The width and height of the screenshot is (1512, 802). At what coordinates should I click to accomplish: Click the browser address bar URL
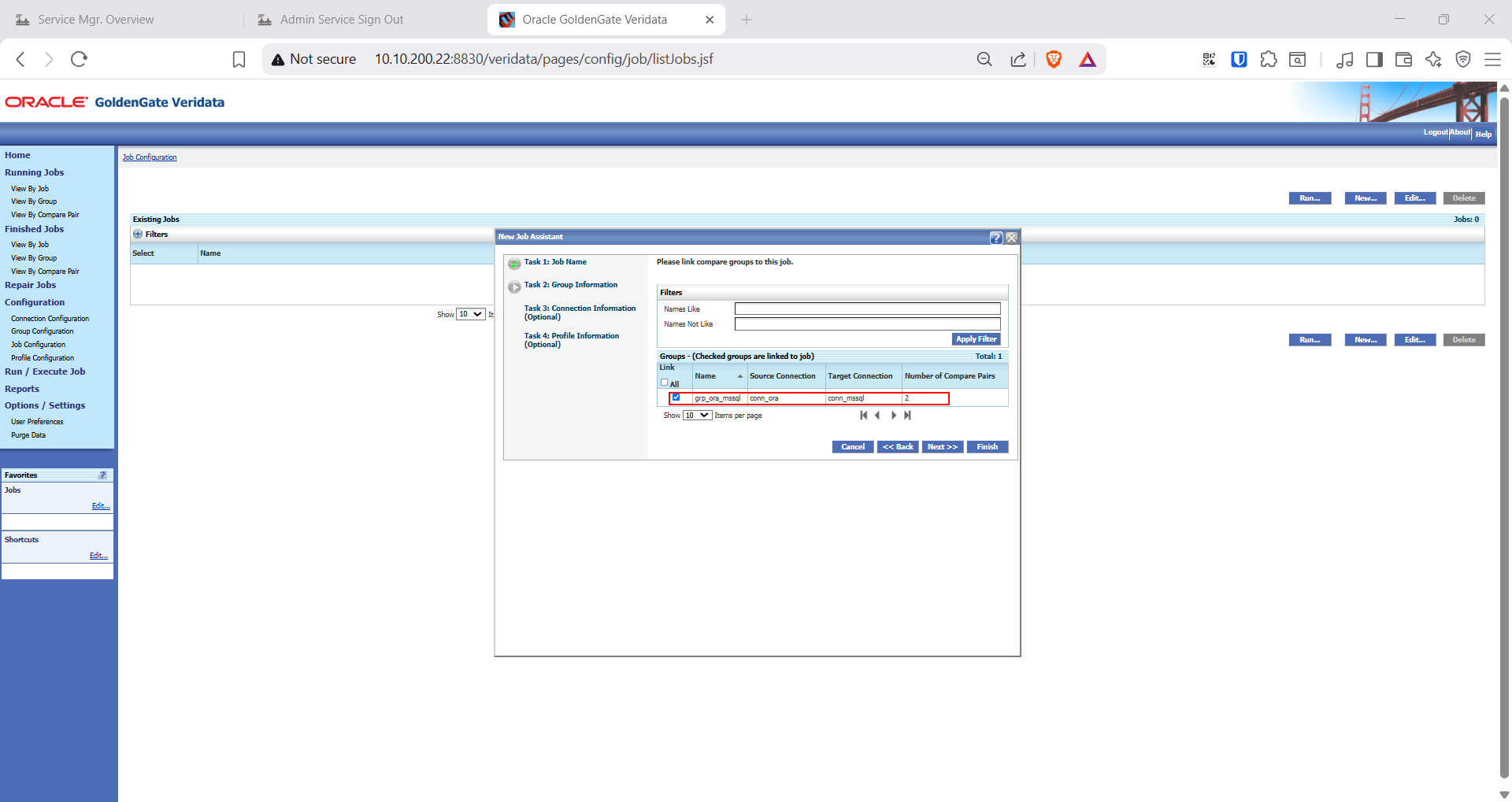point(543,59)
